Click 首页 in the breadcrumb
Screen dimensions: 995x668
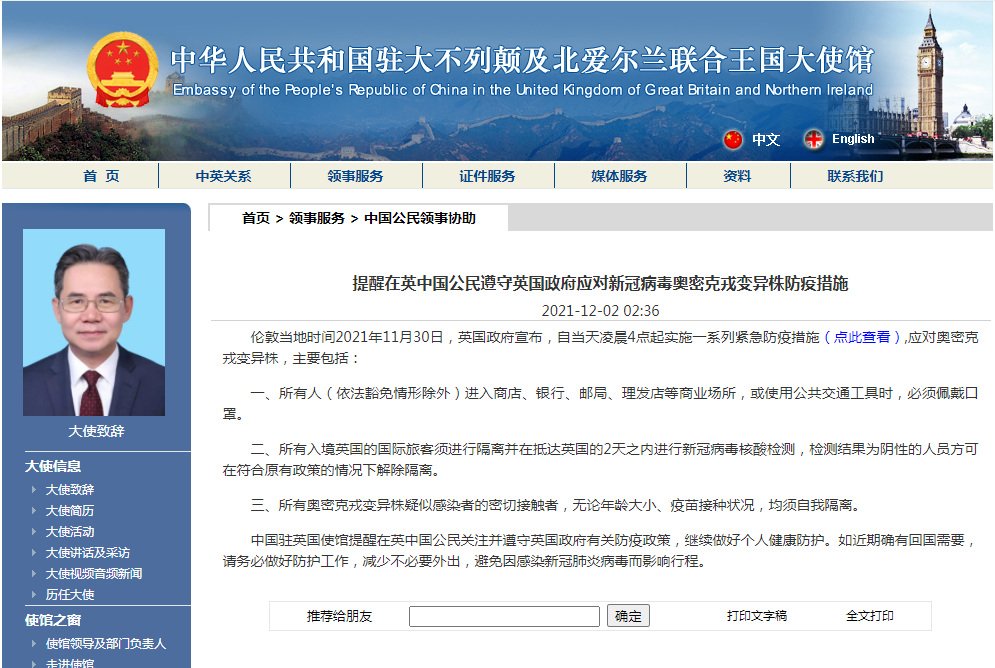256,218
